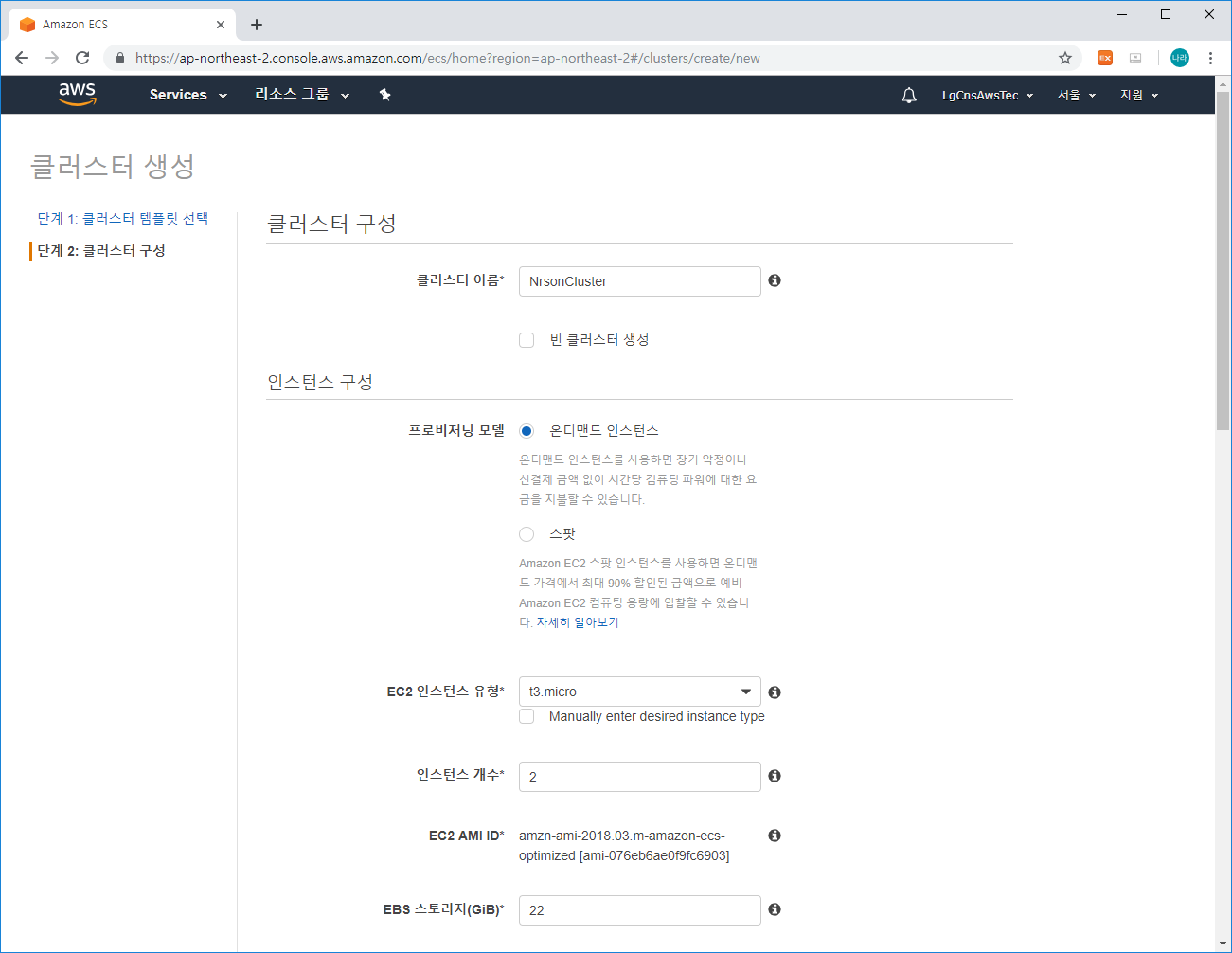Open the LgCnsAwsTec account dropdown
Image resolution: width=1232 pixels, height=953 pixels.
[x=988, y=95]
